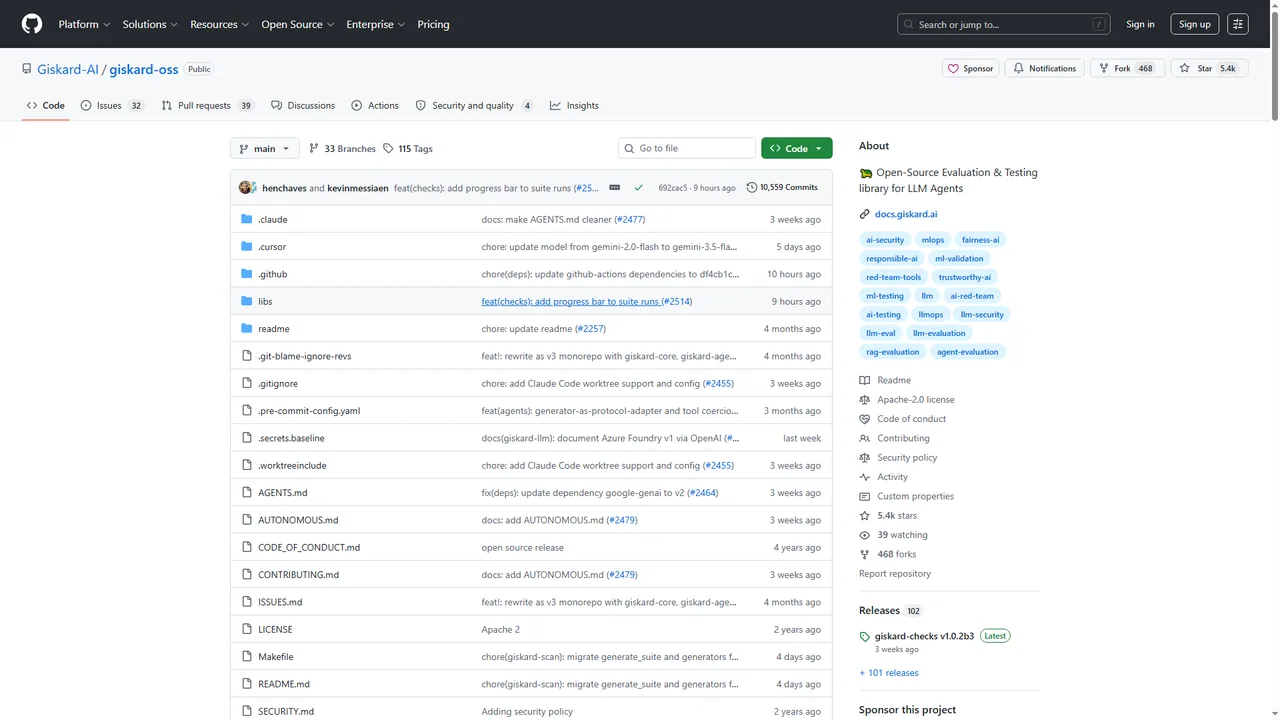The image size is (1280, 720).
Task: Open AGENTS.md file
Action: point(283,493)
